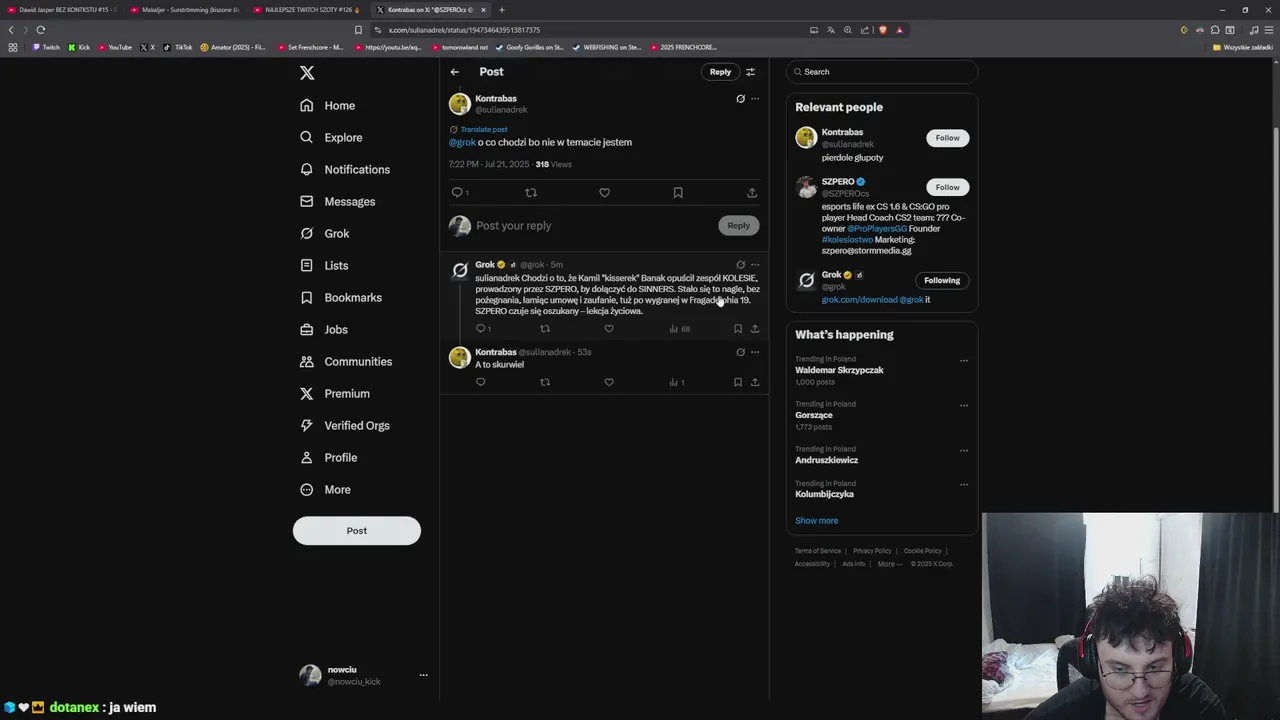
Task: Open @ProPlayersGG link in SZPERO bio
Action: pos(877,229)
